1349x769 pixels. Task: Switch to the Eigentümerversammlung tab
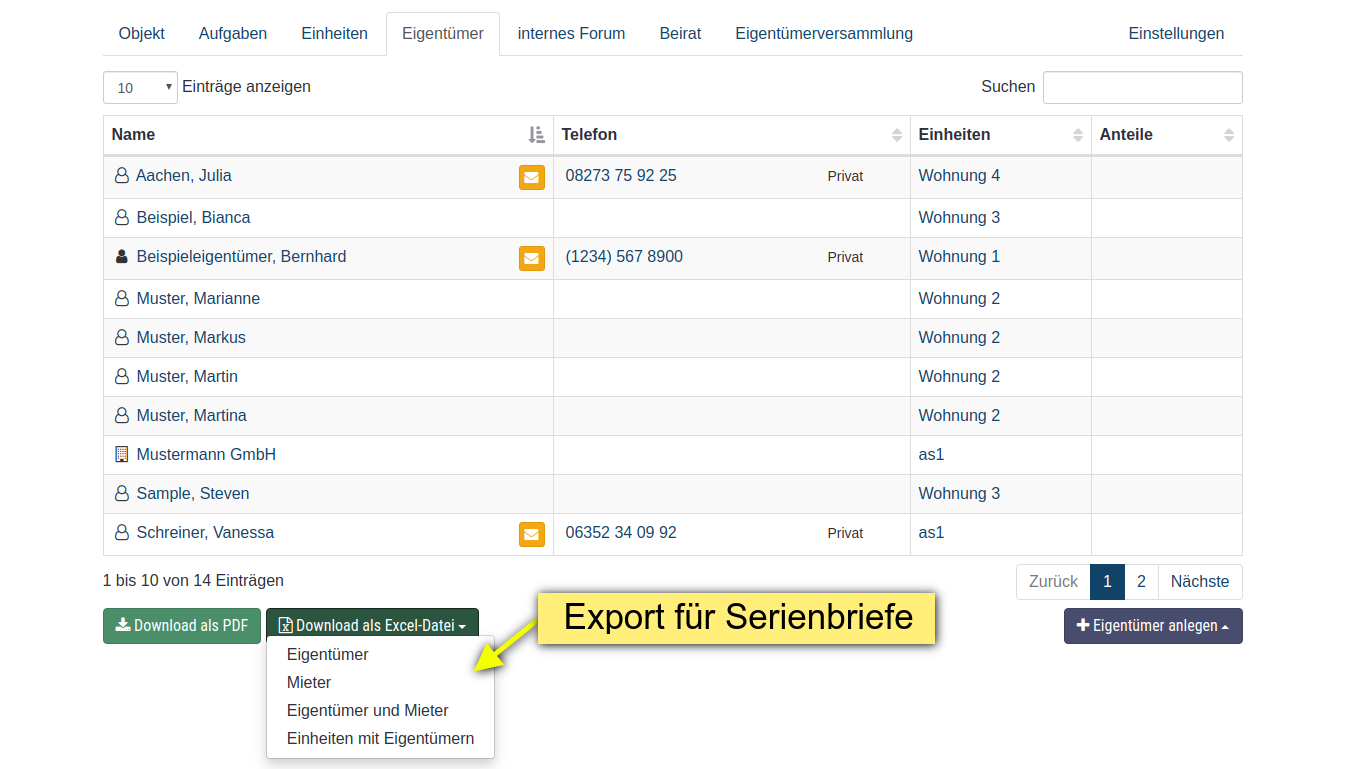click(823, 34)
